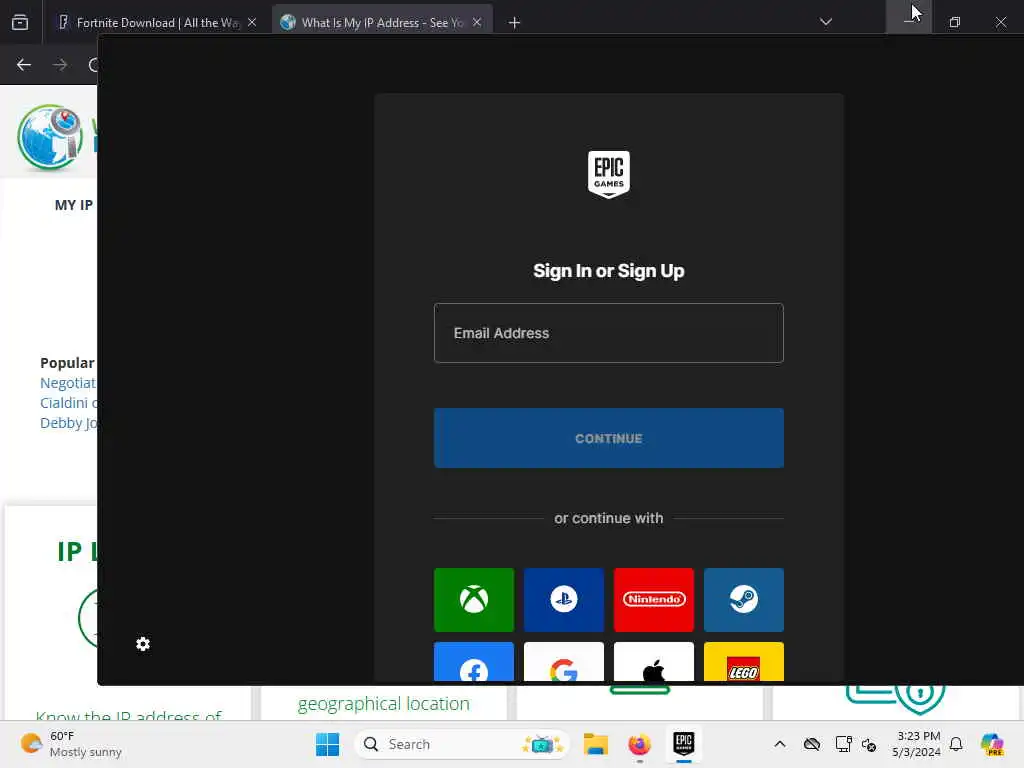Open the clock showing 3:23 PM

(917, 744)
